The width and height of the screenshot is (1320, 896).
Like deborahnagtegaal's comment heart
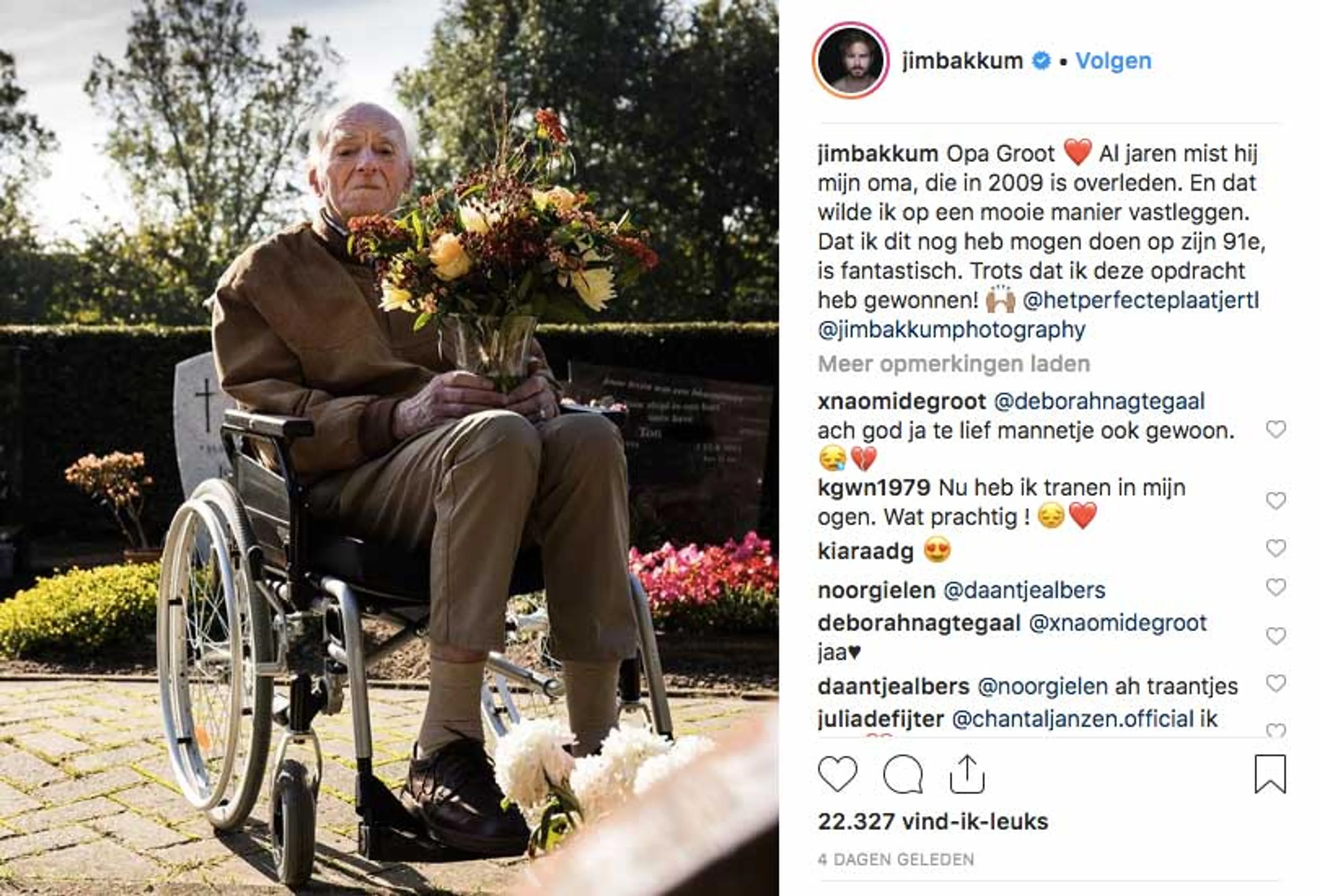(x=1276, y=637)
